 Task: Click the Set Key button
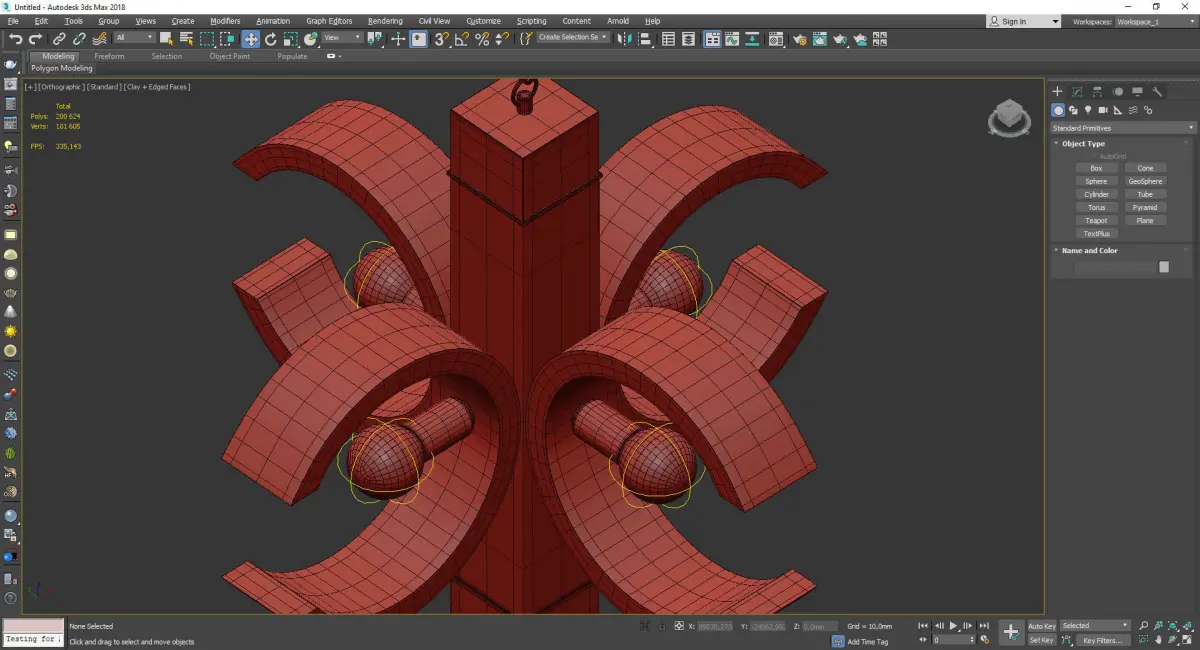[x=1042, y=640]
